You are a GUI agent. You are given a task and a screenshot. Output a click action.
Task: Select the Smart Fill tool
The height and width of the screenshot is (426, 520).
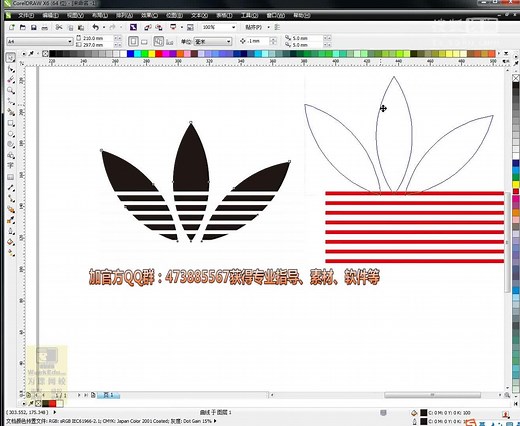coord(11,112)
